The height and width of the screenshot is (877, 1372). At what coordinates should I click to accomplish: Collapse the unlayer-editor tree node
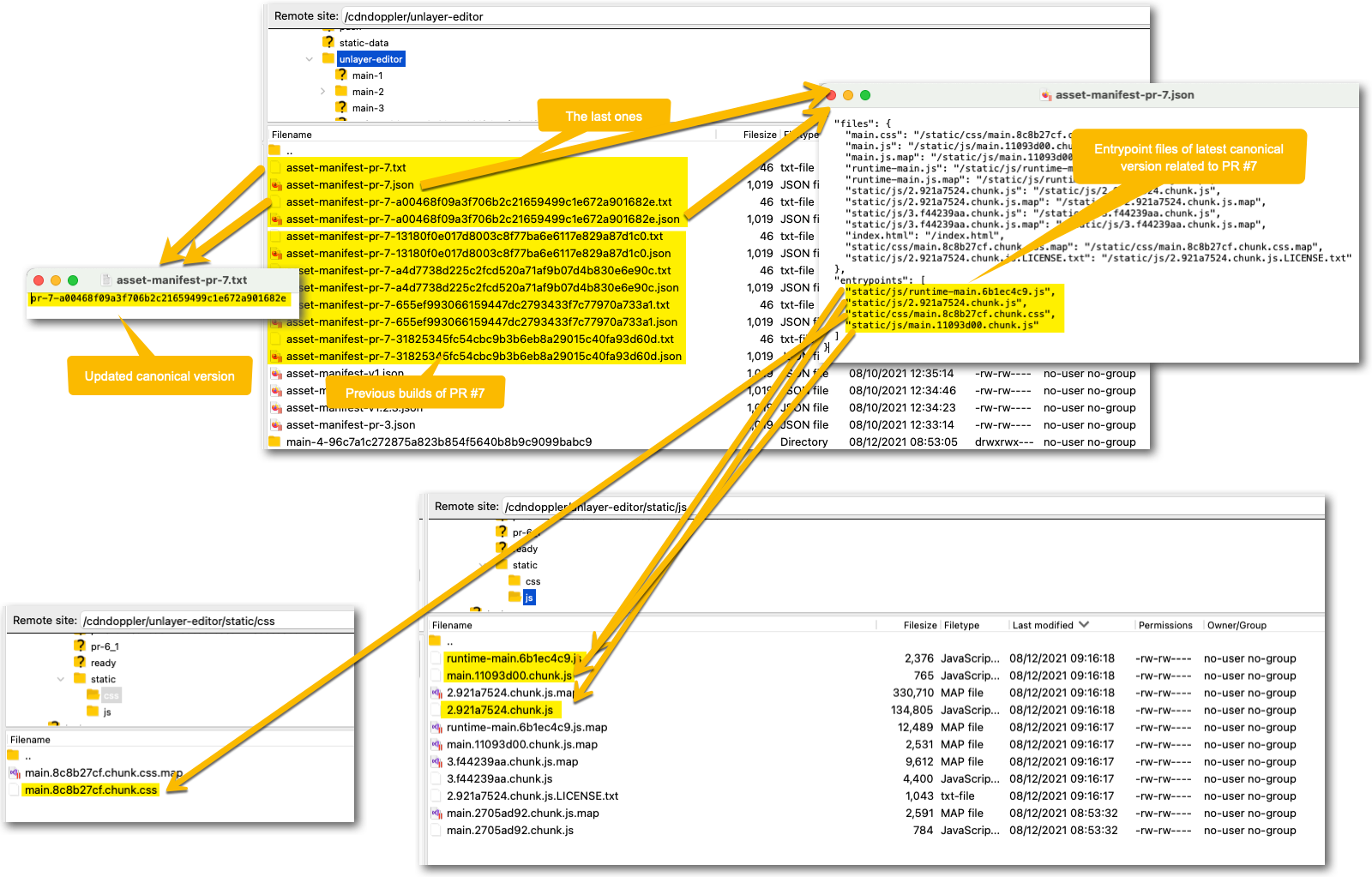click(310, 59)
